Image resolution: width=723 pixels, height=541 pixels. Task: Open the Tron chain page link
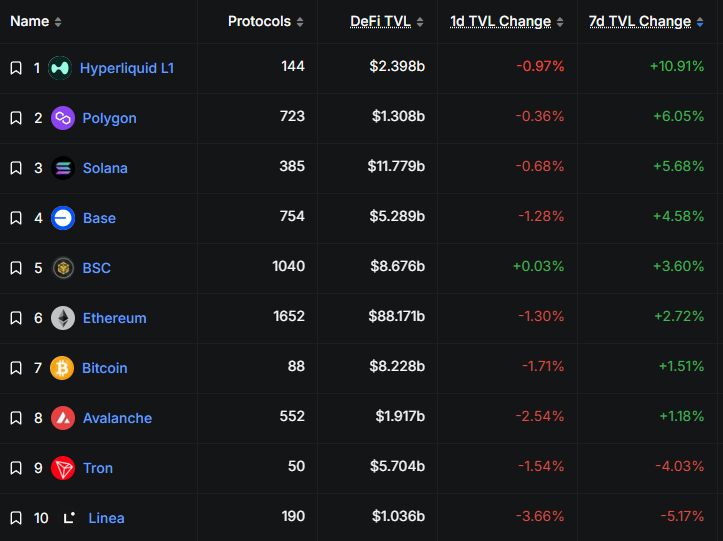point(98,468)
